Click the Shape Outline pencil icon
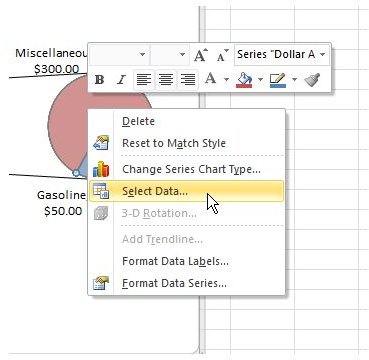The image size is (369, 360). 278,80
